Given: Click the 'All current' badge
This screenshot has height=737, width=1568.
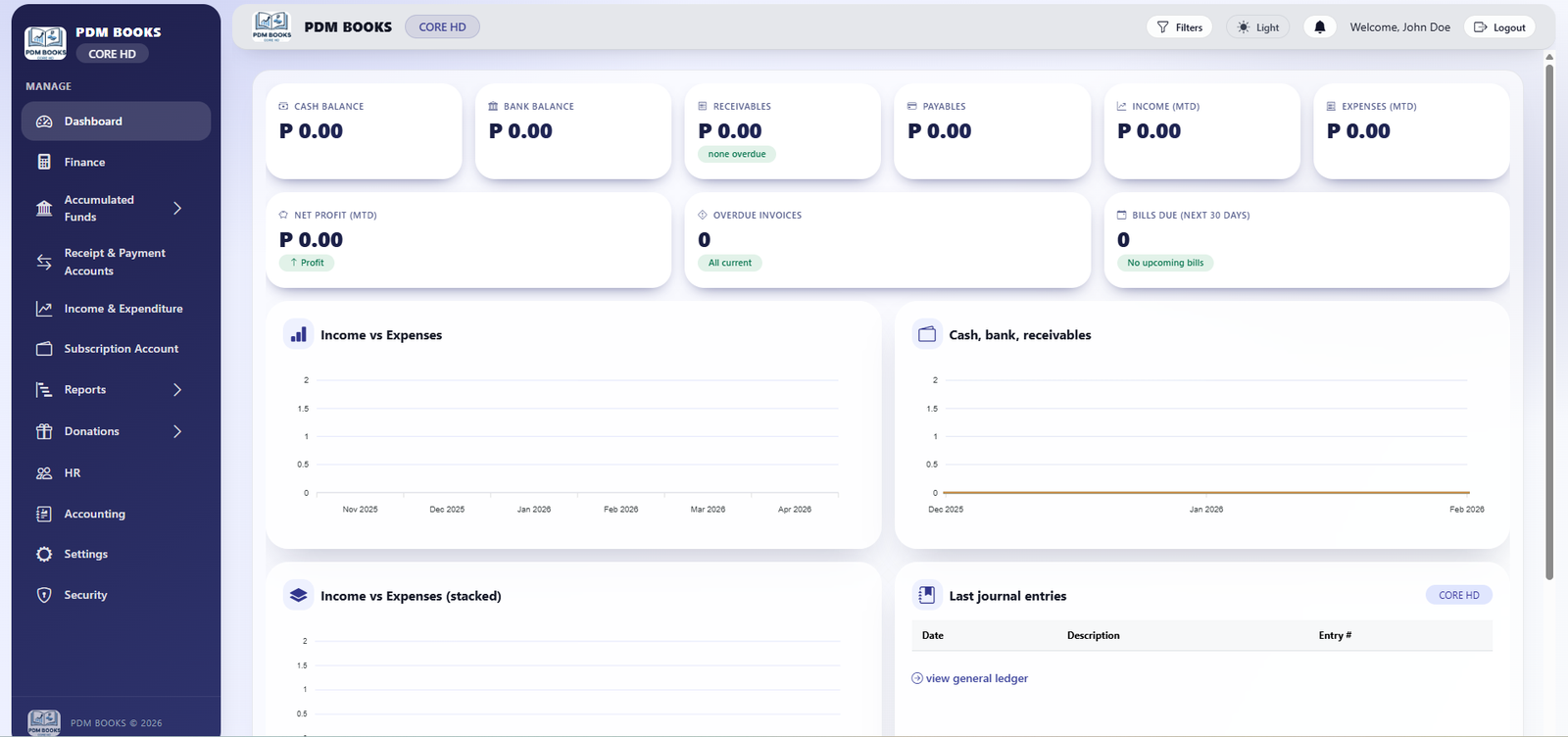Looking at the screenshot, I should pos(730,263).
